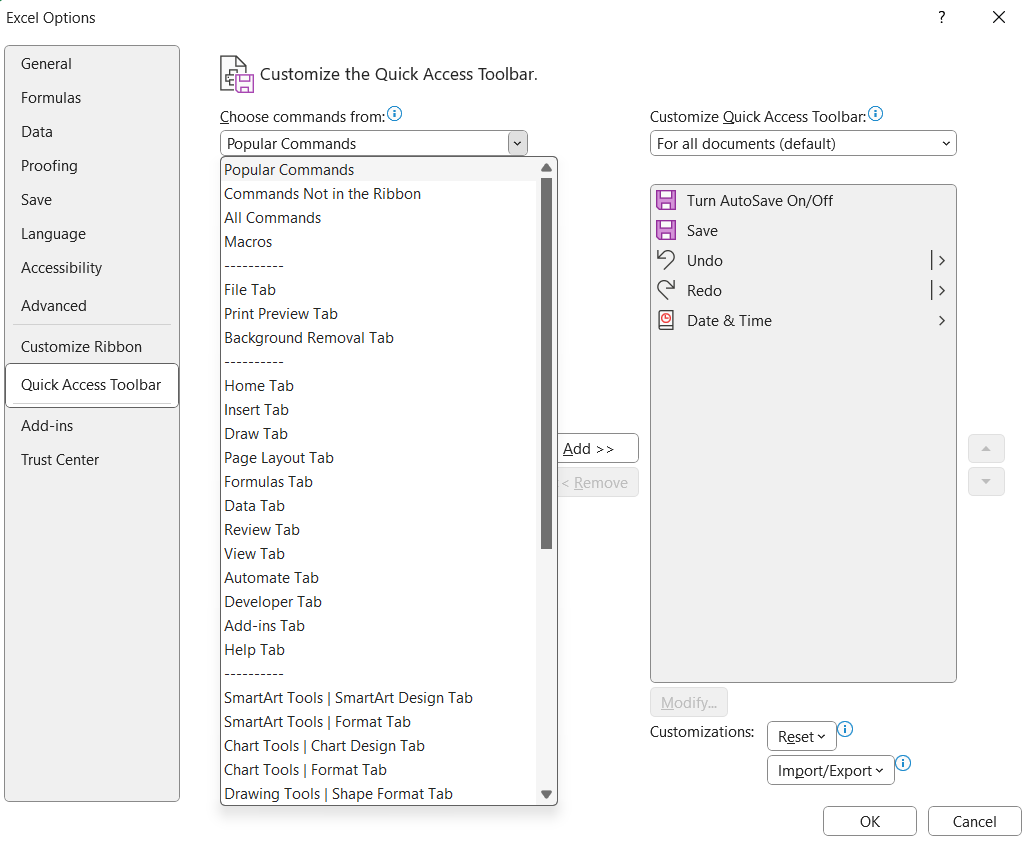Select the Quick Access Toolbar category
The image size is (1024, 842).
(x=91, y=385)
